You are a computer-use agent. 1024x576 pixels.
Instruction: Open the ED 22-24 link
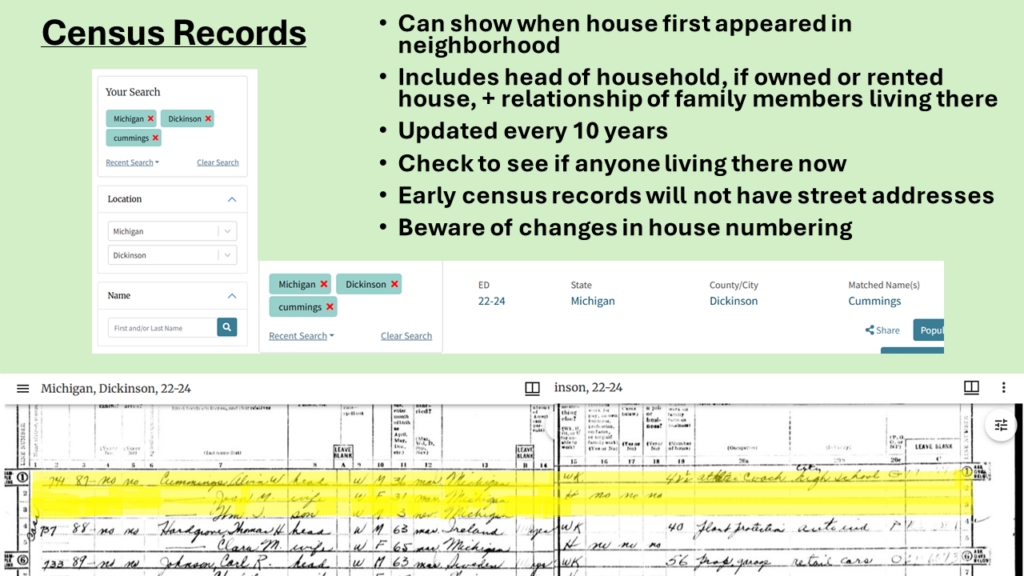coord(491,301)
